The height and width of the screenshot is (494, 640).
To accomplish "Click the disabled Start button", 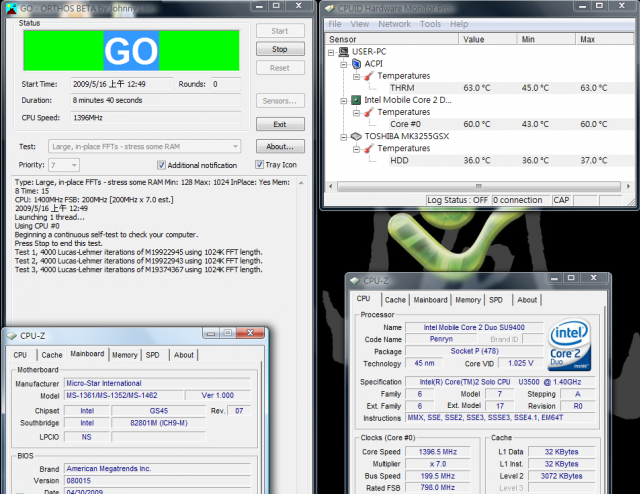I will tap(280, 31).
